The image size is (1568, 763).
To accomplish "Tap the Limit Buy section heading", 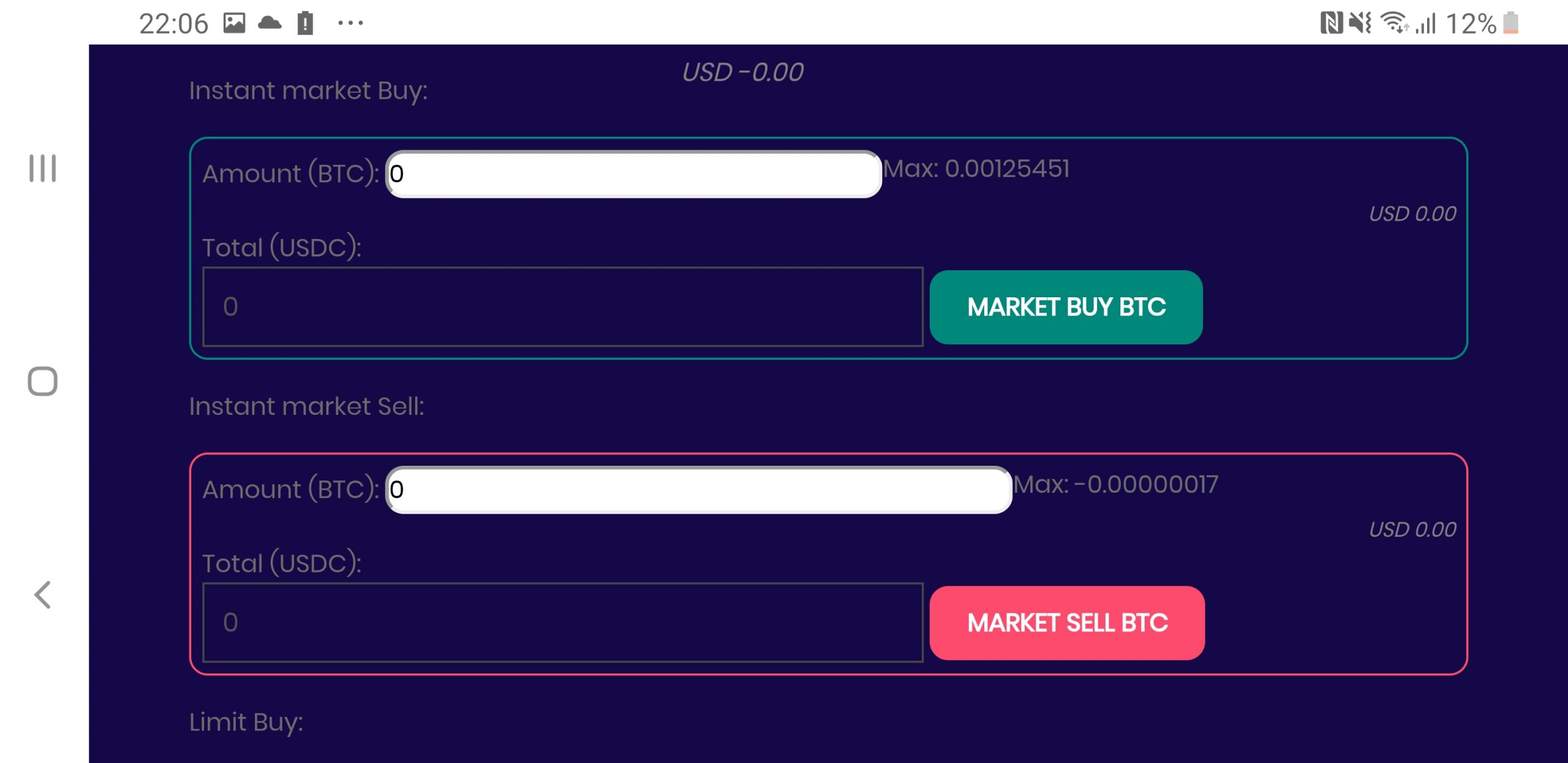I will pos(246,722).
